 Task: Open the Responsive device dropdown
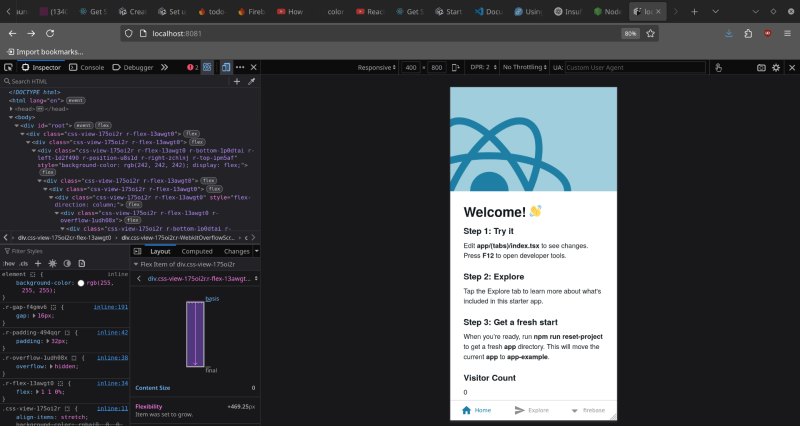377,67
